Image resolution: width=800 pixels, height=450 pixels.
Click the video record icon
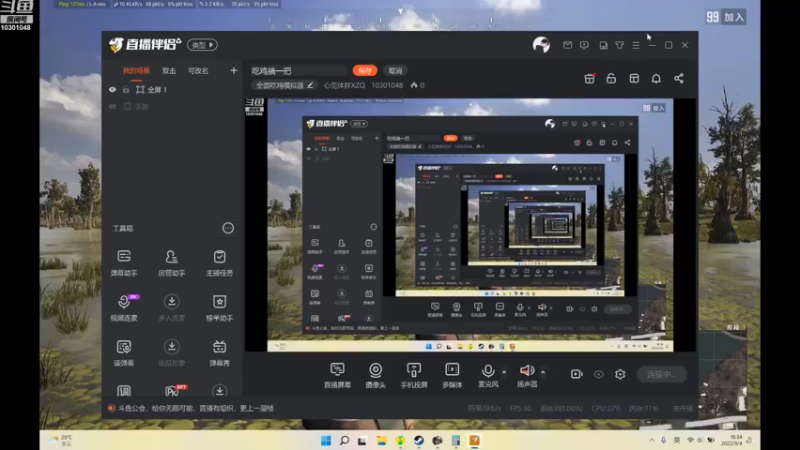click(x=577, y=374)
